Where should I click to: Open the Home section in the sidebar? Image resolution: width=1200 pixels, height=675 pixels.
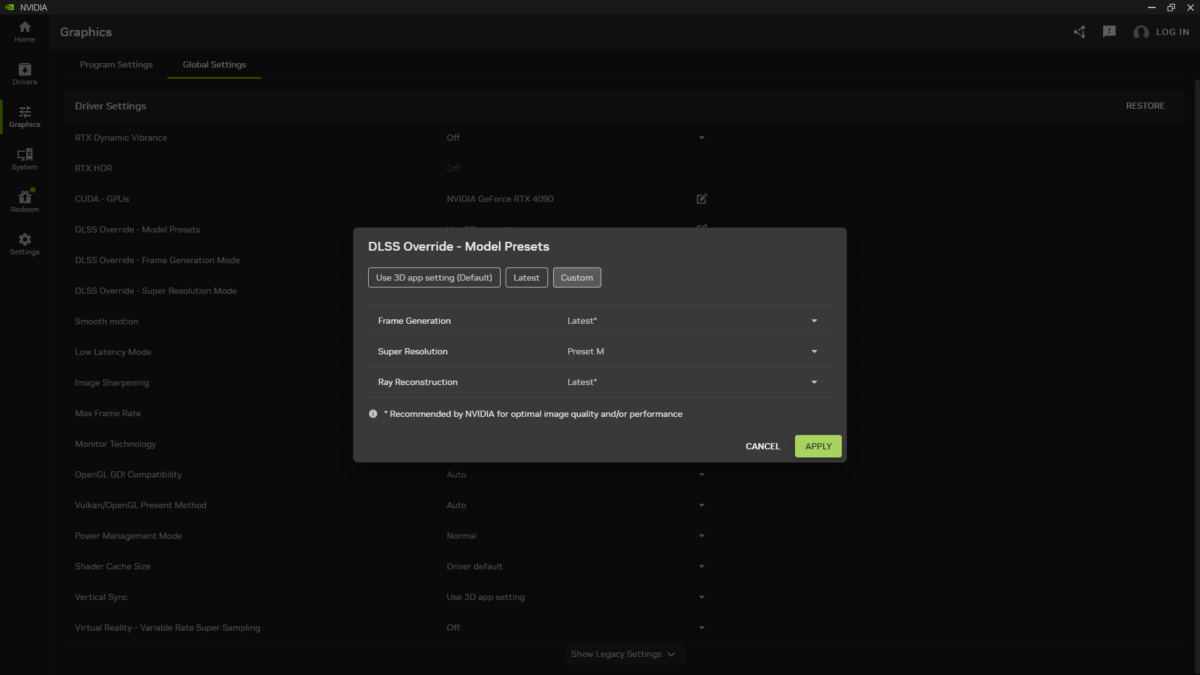click(x=24, y=29)
